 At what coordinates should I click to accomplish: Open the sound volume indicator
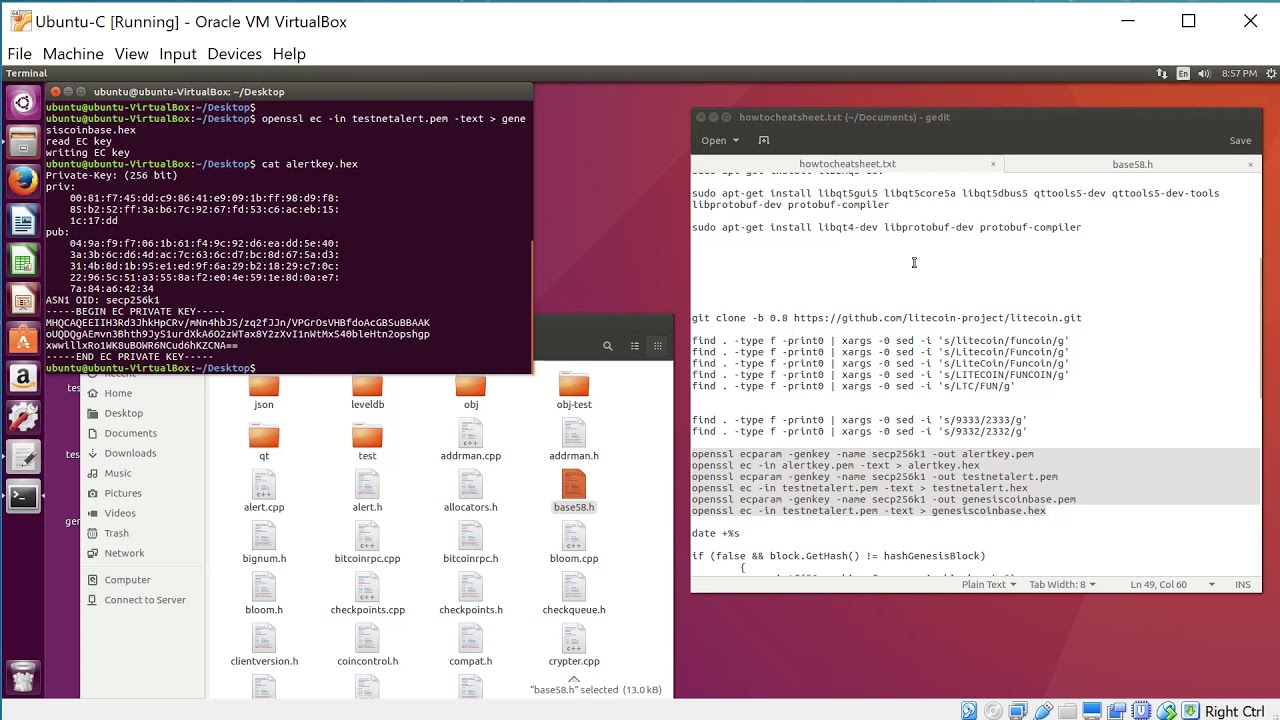click(1203, 73)
